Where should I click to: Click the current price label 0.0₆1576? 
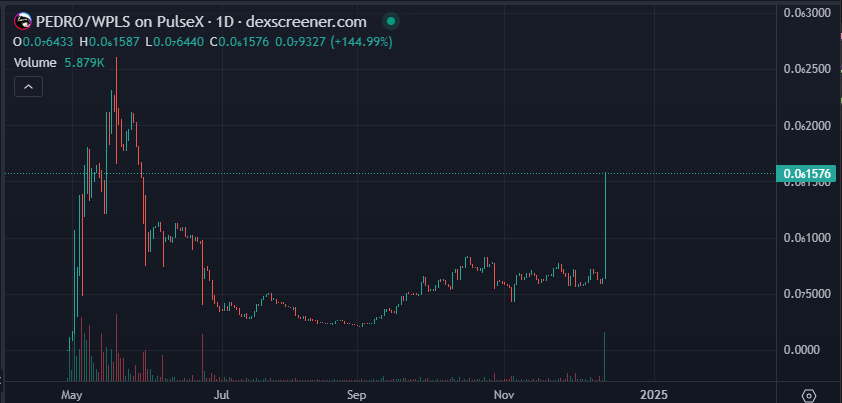coord(806,174)
